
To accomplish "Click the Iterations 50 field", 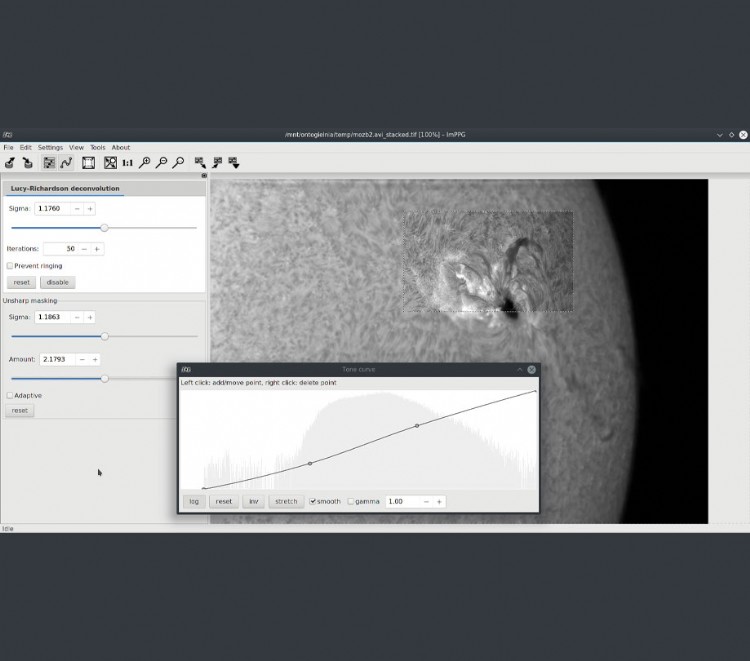I will pyautogui.click(x=60, y=249).
